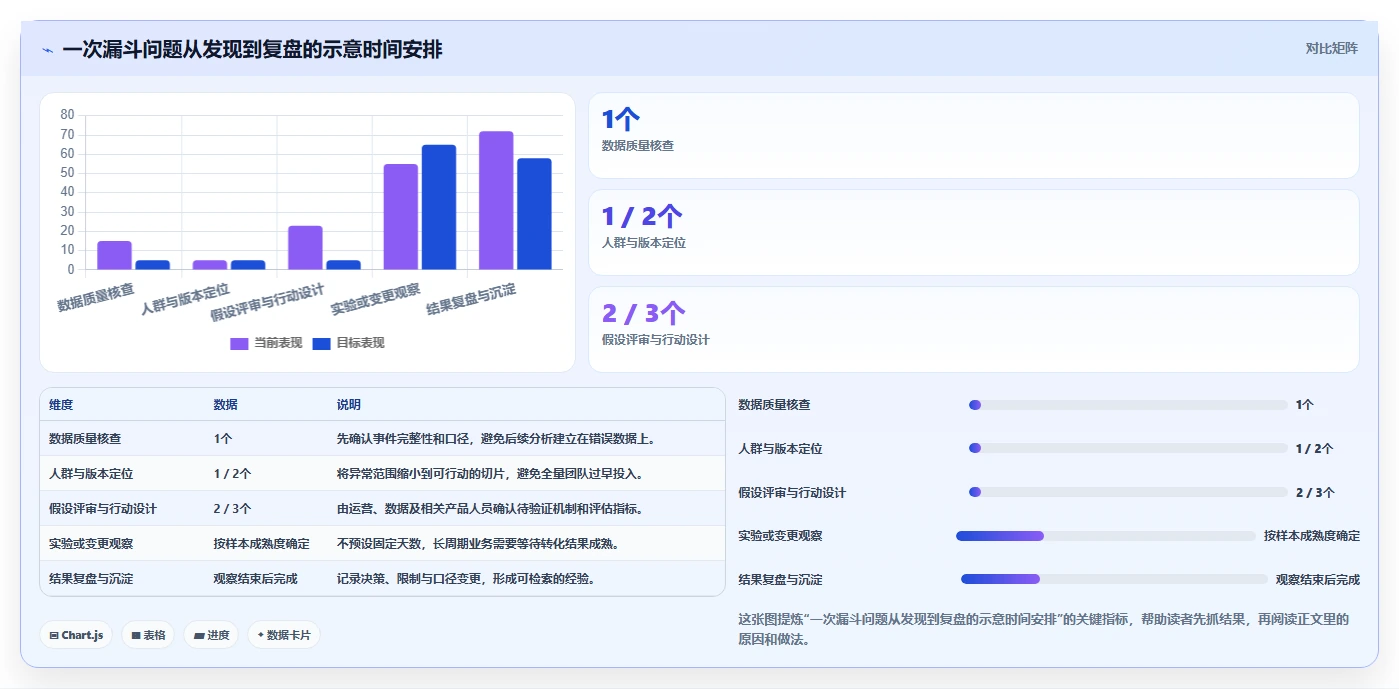Click the 2 / 3个 value in the table

tap(232, 509)
